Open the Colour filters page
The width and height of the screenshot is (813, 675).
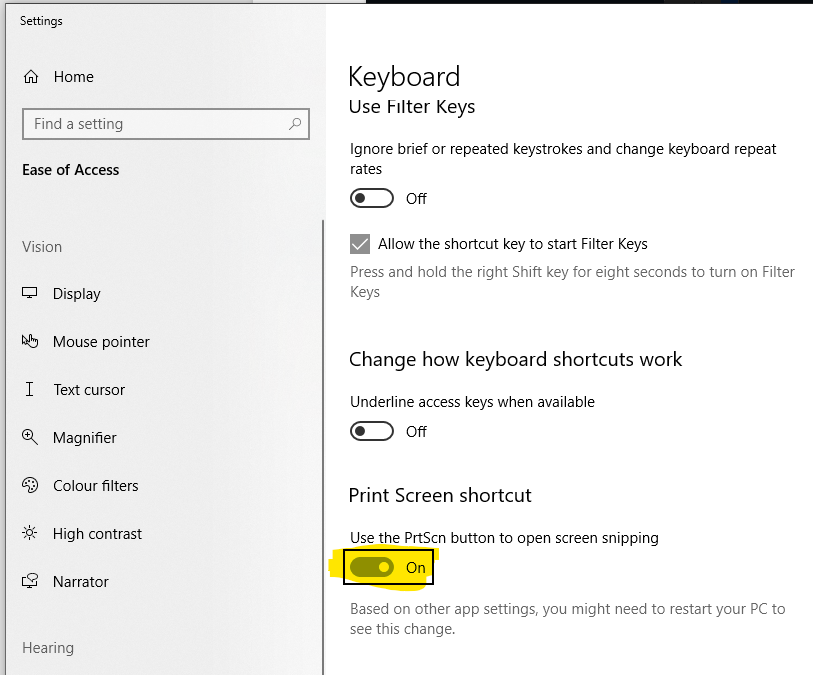point(96,486)
